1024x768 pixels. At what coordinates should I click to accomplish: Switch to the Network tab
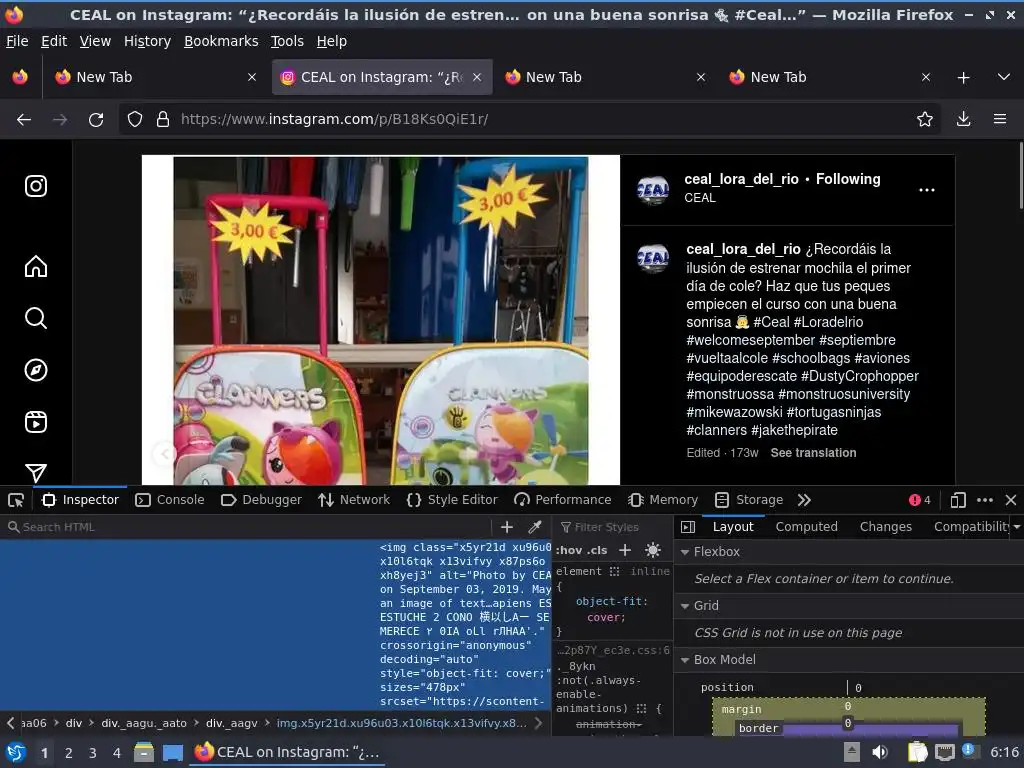click(354, 500)
